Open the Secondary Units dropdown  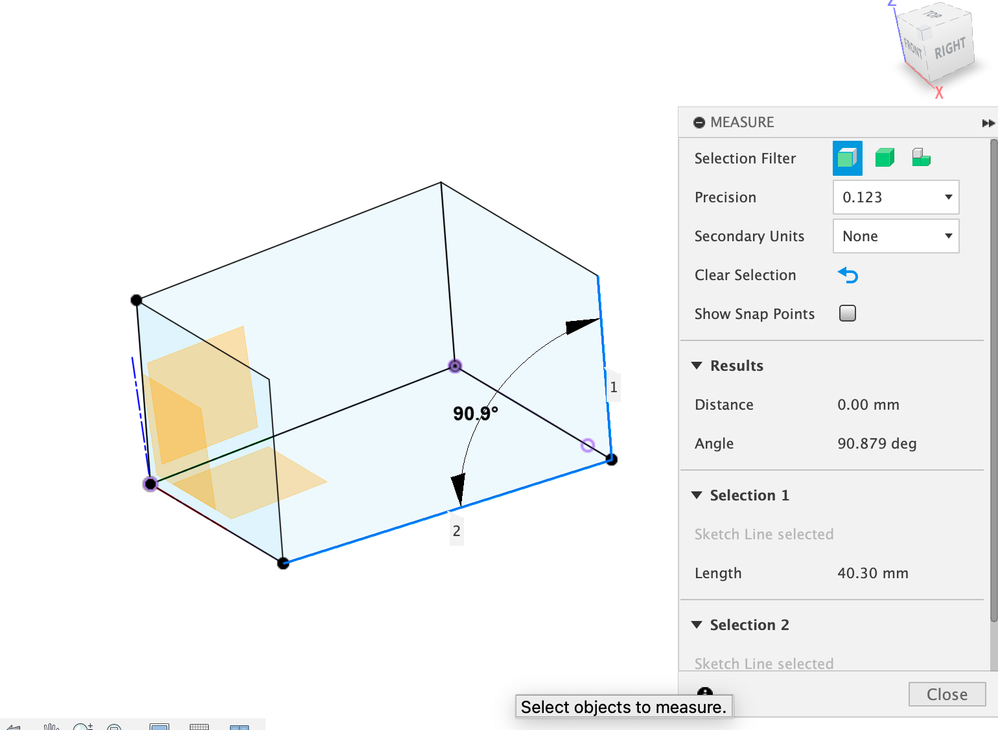[895, 236]
